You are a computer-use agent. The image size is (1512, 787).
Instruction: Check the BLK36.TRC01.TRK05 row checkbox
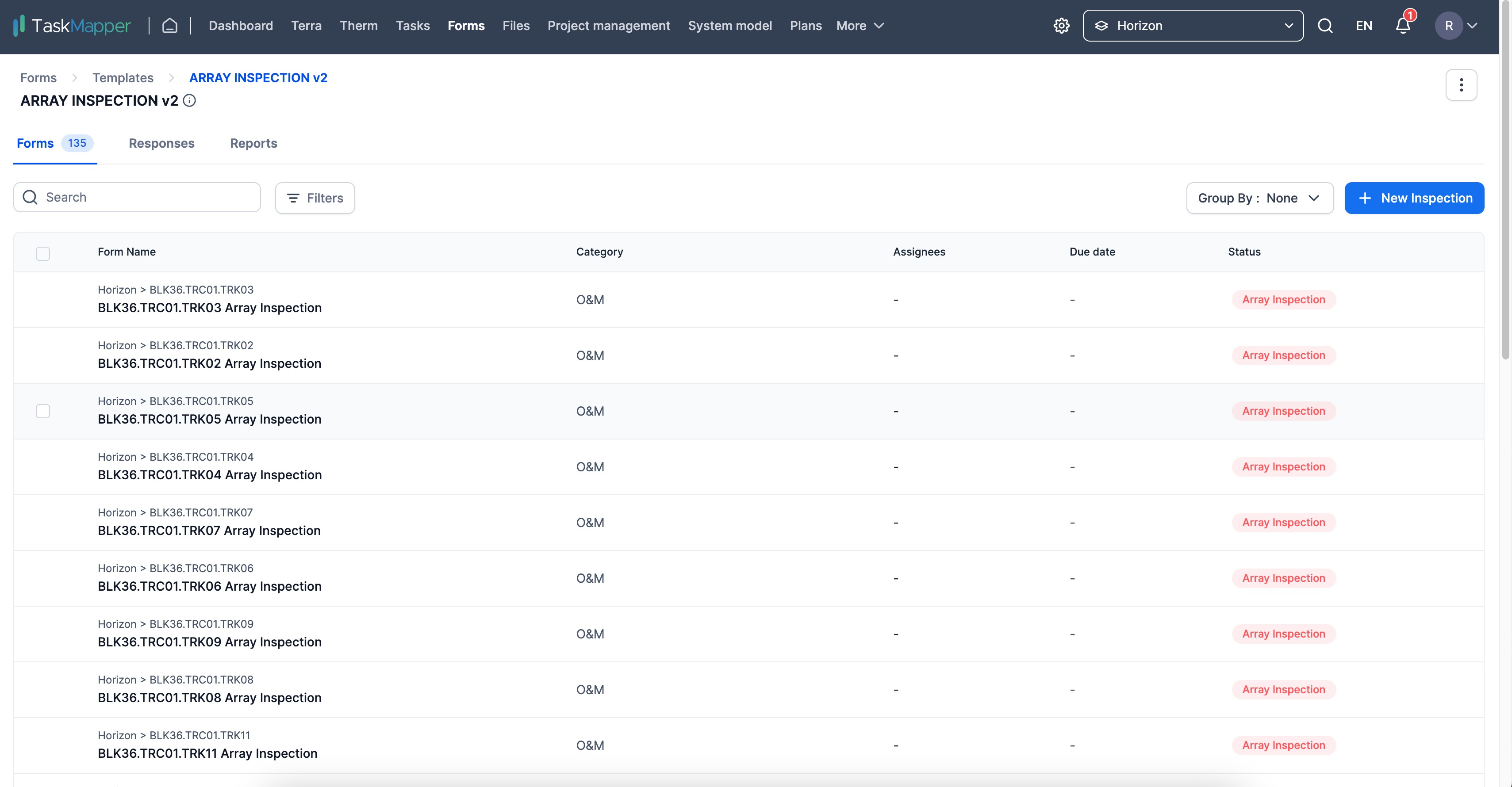coord(43,411)
